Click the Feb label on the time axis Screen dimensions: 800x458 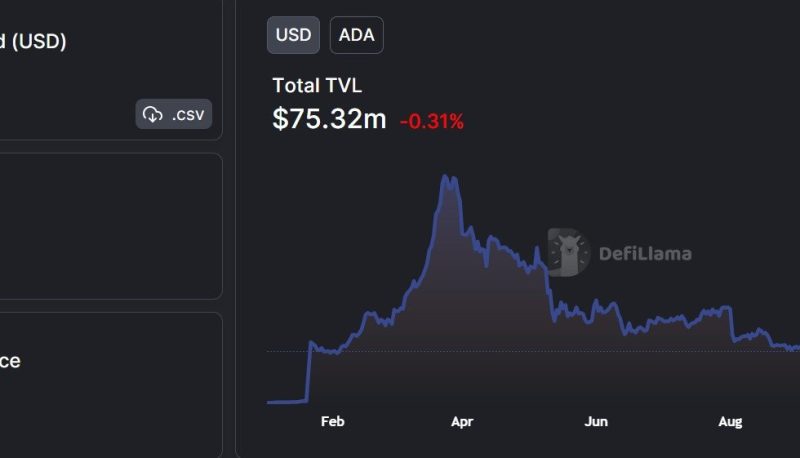[333, 422]
